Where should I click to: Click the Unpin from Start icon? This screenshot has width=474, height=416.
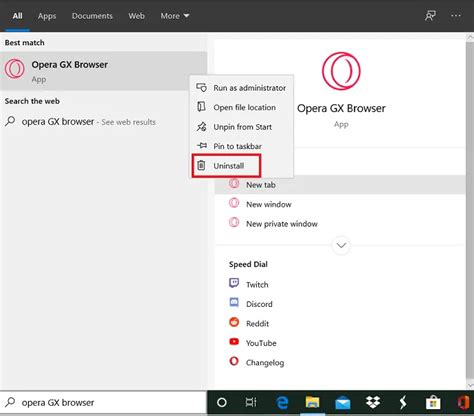[x=201, y=127]
